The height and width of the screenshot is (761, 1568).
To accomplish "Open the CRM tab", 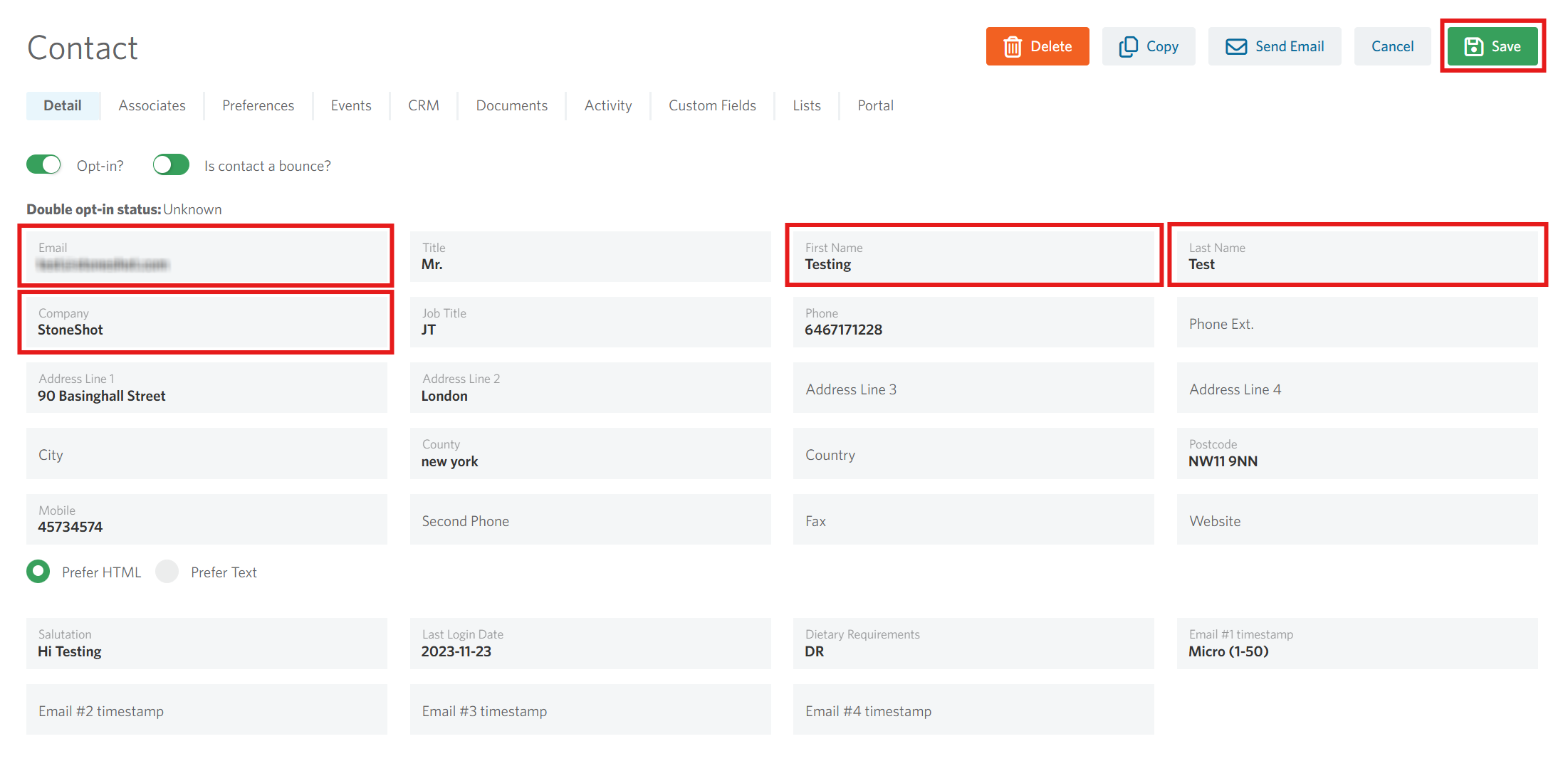I will [424, 105].
